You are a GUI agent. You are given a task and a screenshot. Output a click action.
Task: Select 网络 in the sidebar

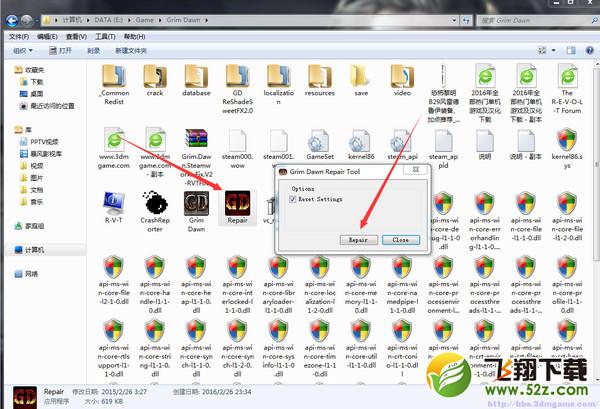[x=26, y=274]
